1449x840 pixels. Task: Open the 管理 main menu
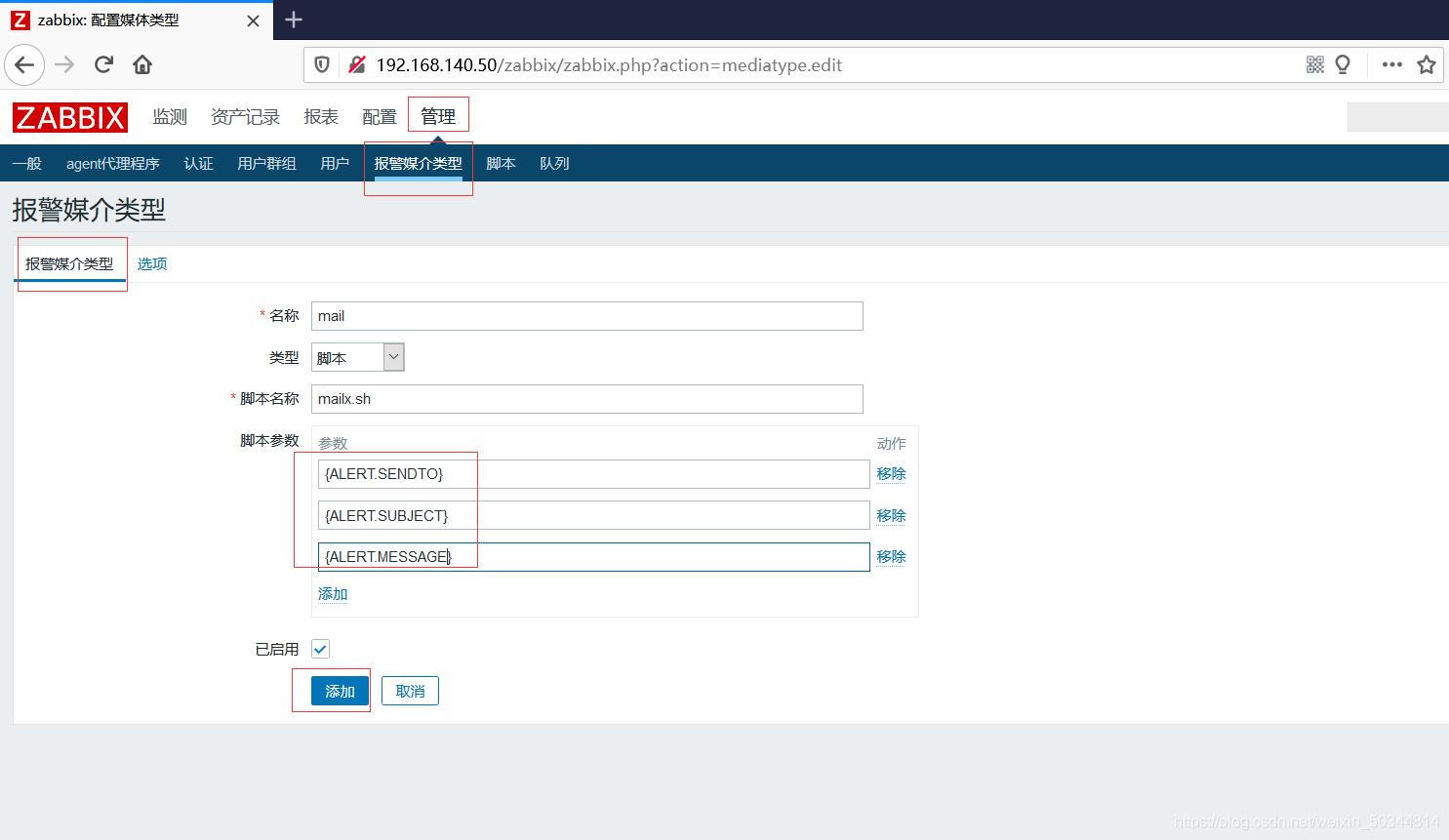pos(438,116)
